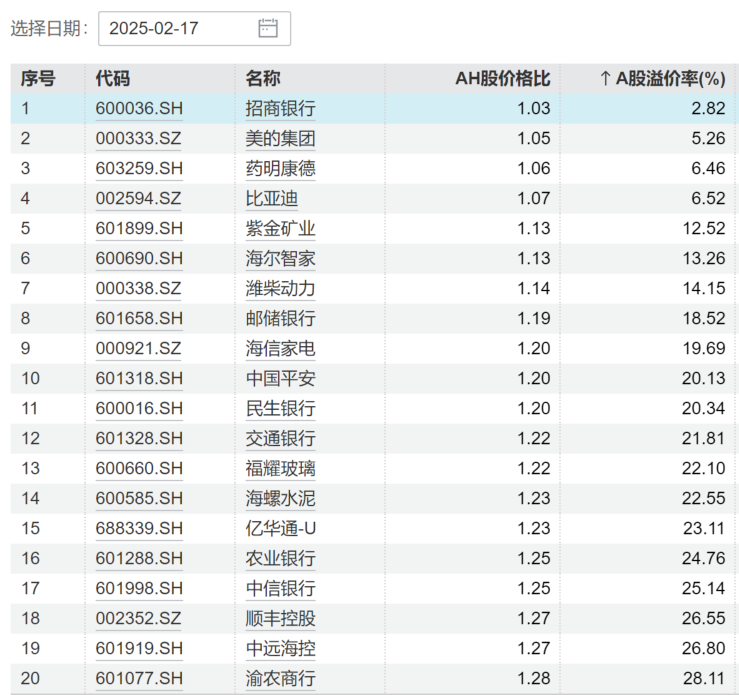
Task: Select price ratio 1.19 for 邮储银行
Action: point(534,319)
